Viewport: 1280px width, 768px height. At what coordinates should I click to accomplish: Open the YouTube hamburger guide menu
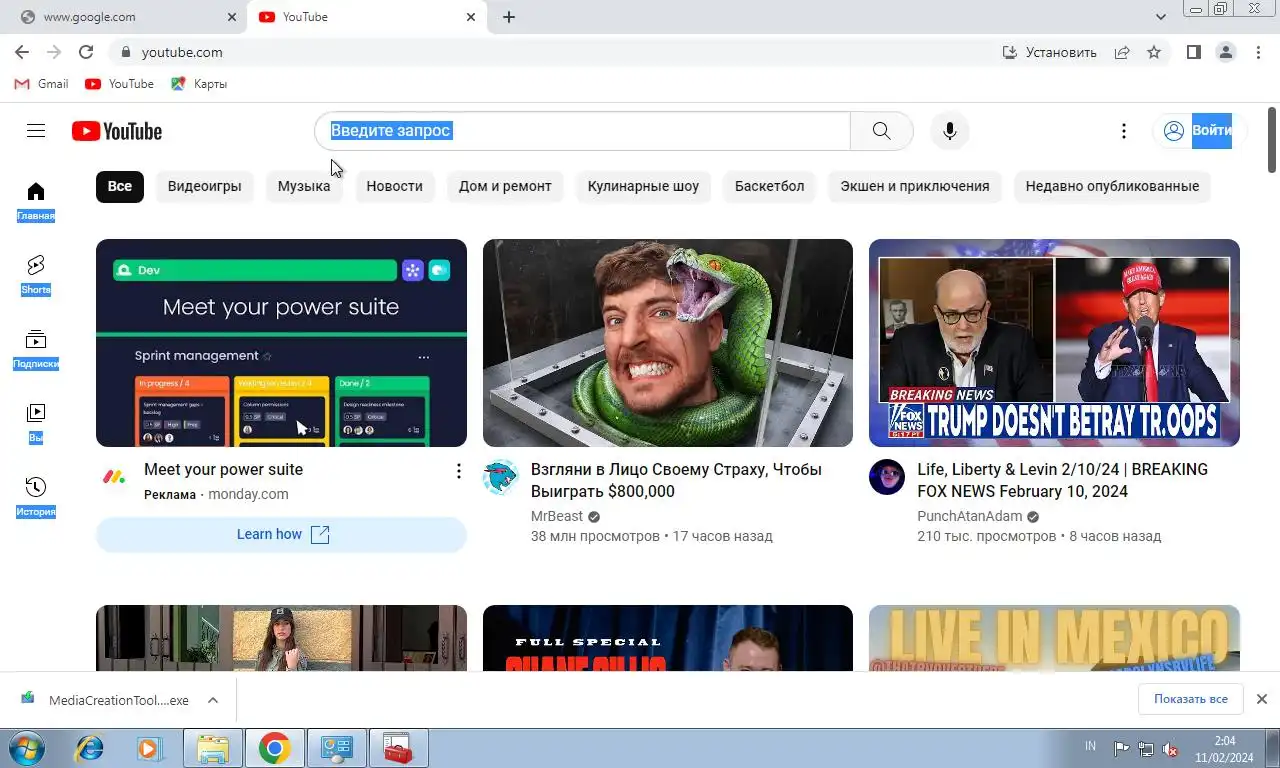point(36,131)
